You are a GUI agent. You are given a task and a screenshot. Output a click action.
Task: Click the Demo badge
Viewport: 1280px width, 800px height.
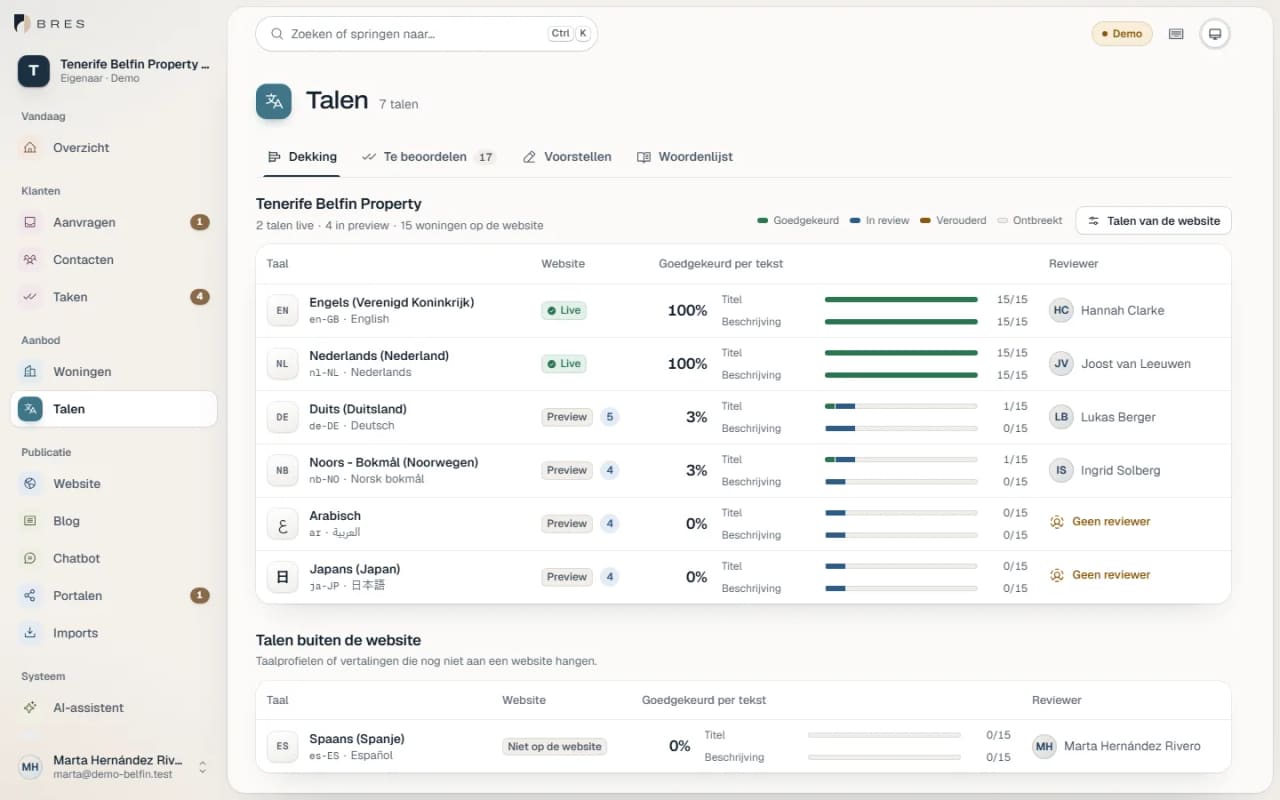[x=1122, y=34]
